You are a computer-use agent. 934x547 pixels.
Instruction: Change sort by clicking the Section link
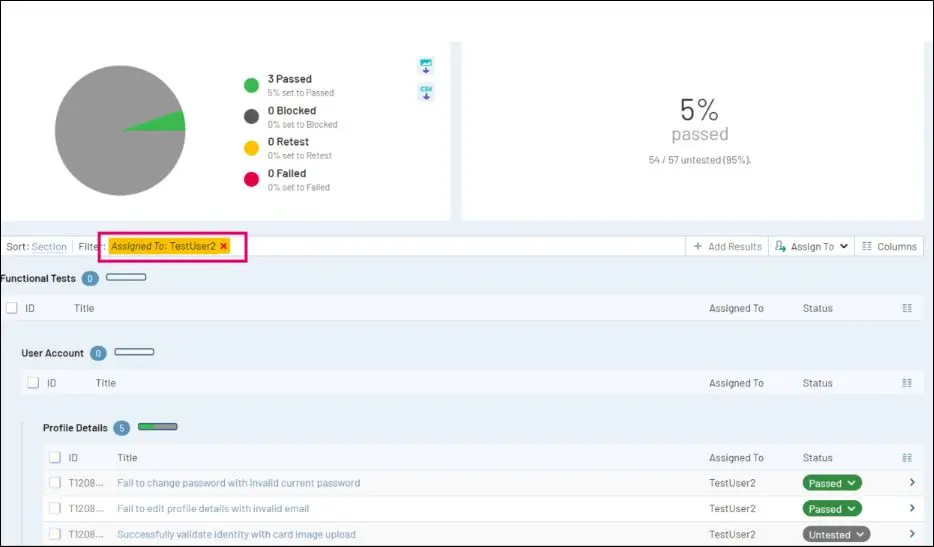pos(49,247)
